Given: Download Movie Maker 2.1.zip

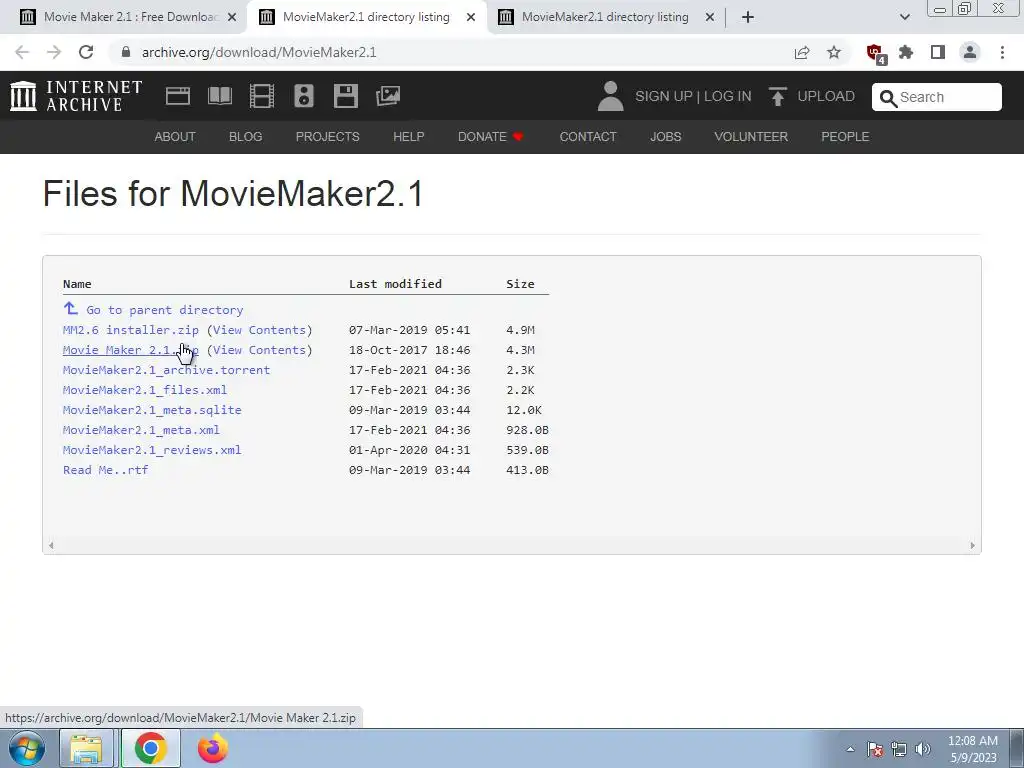Looking at the screenshot, I should 131,350.
